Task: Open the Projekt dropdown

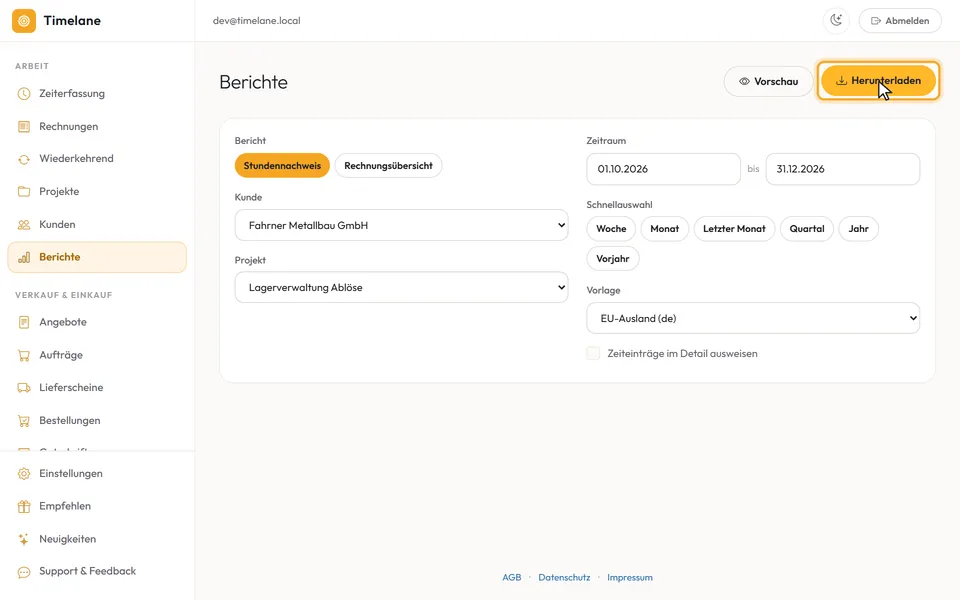Action: tap(402, 287)
